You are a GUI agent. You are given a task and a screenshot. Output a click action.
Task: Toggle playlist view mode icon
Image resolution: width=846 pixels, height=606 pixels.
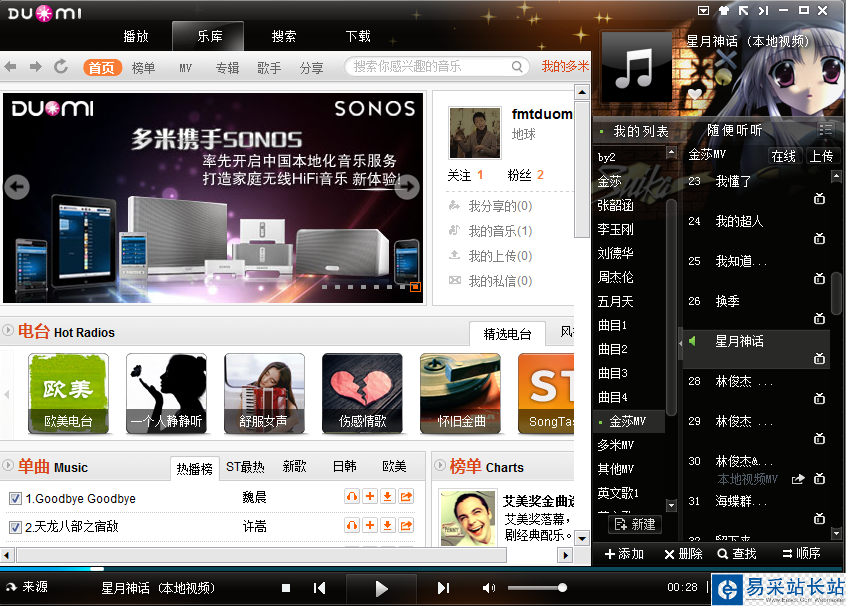click(825, 130)
